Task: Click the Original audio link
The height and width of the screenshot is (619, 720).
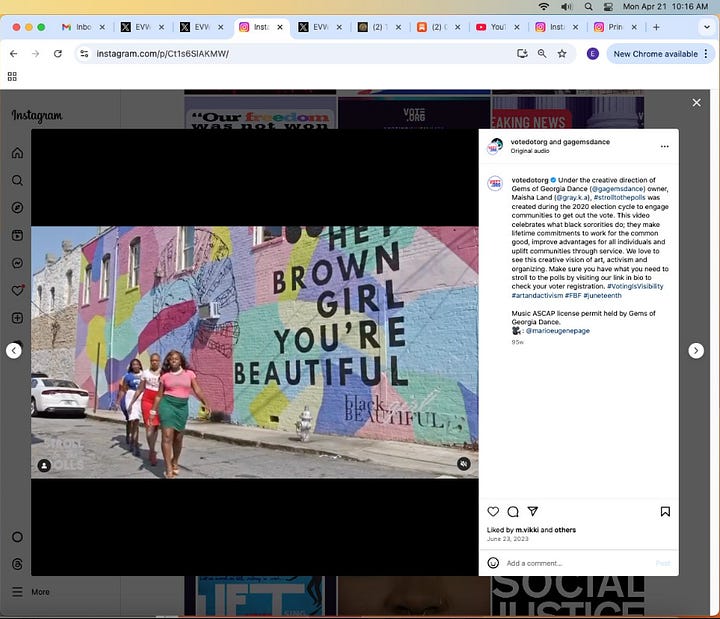Action: pyautogui.click(x=530, y=151)
